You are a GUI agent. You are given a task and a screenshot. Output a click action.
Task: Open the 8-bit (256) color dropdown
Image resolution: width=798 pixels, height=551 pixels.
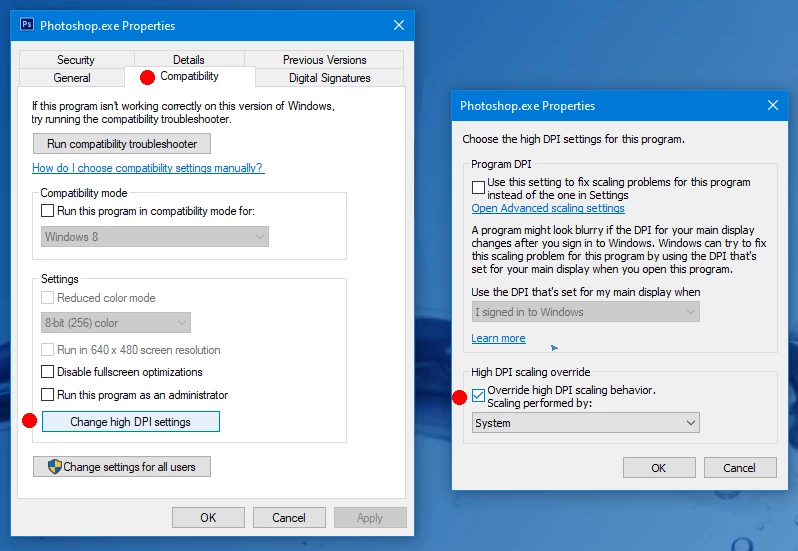tap(116, 323)
